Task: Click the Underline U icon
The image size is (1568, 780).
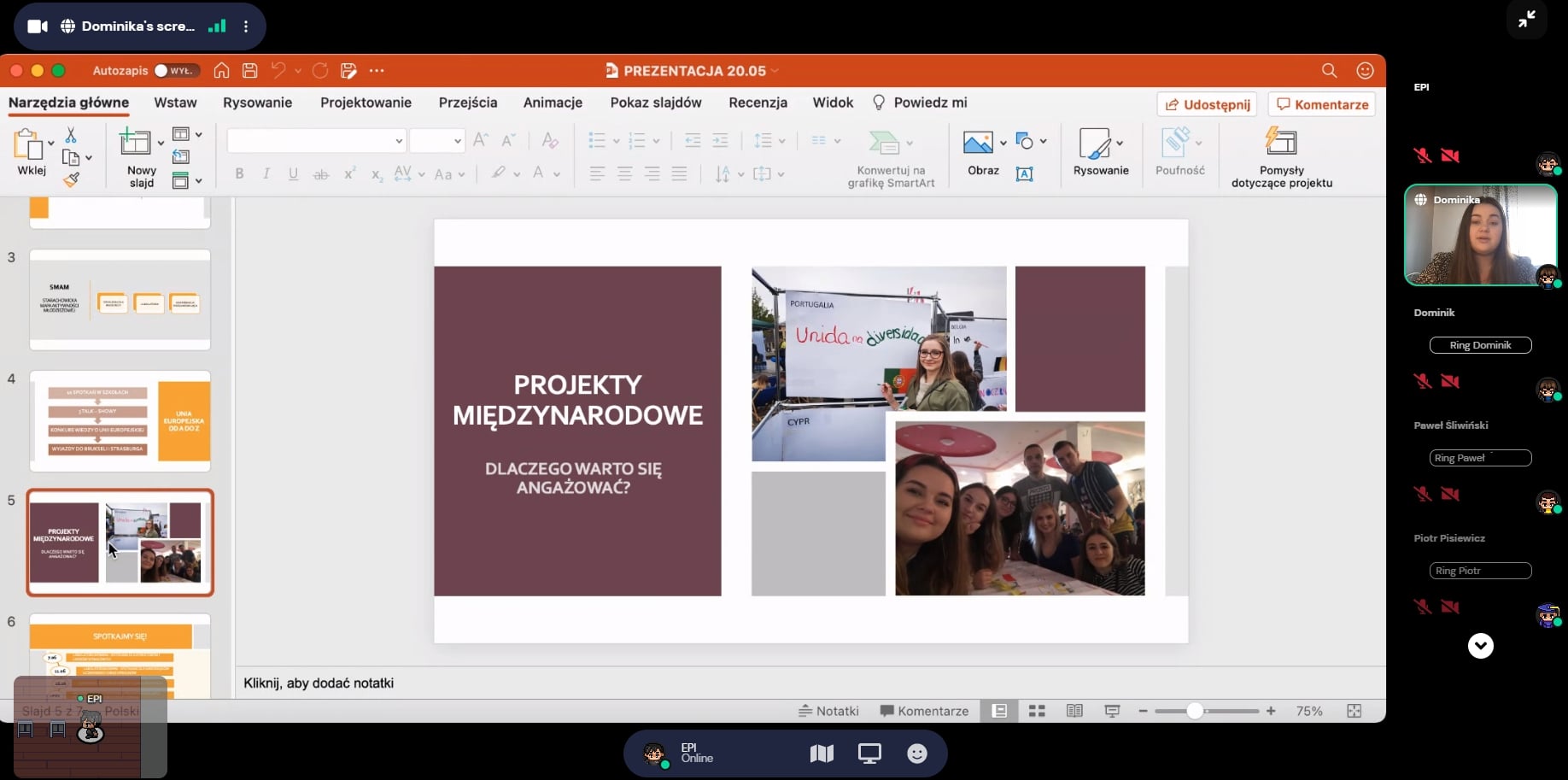Action: 293,173
